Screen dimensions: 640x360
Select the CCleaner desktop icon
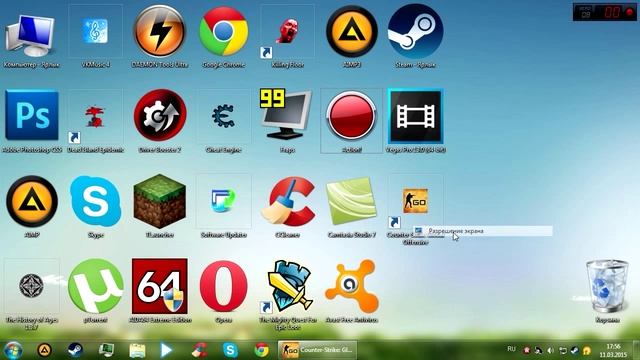[287, 207]
